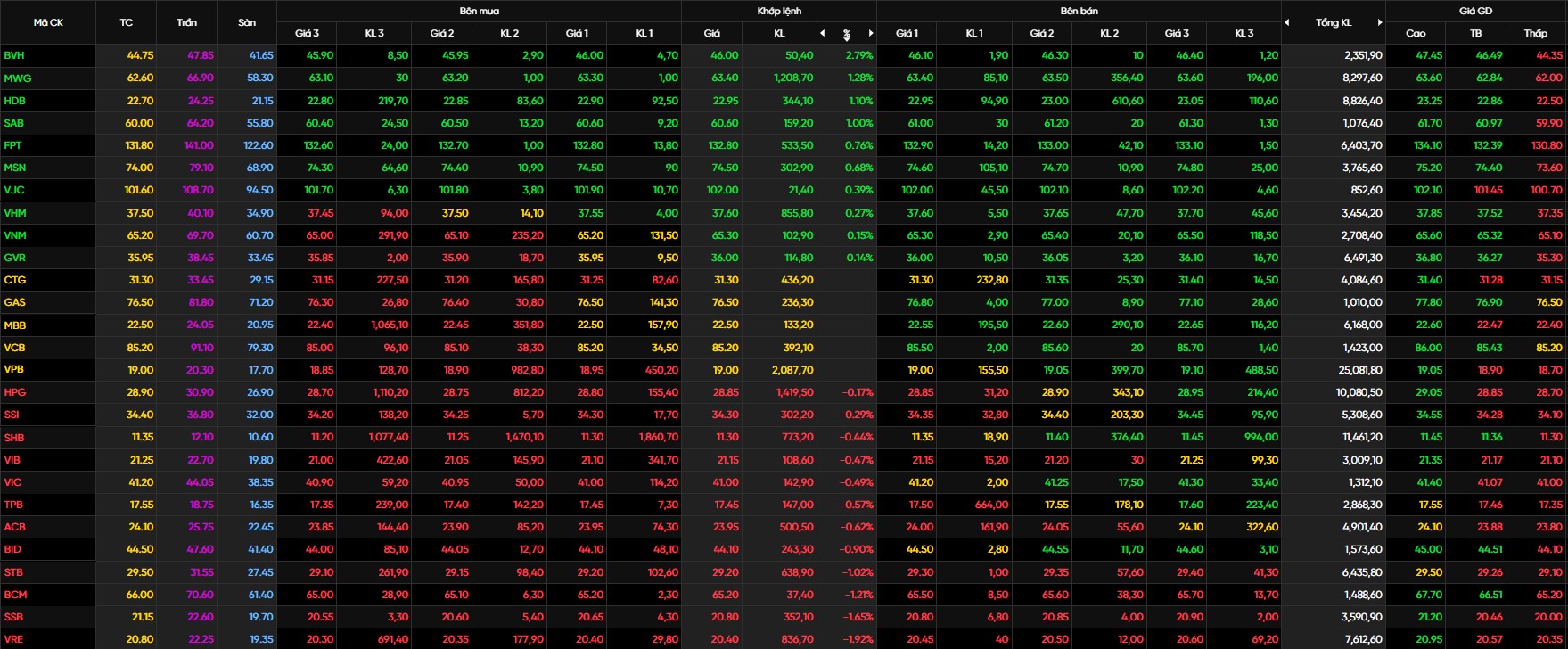Click the left arrow beside the % column header
This screenshot has width=1568, height=649.
pos(823,33)
